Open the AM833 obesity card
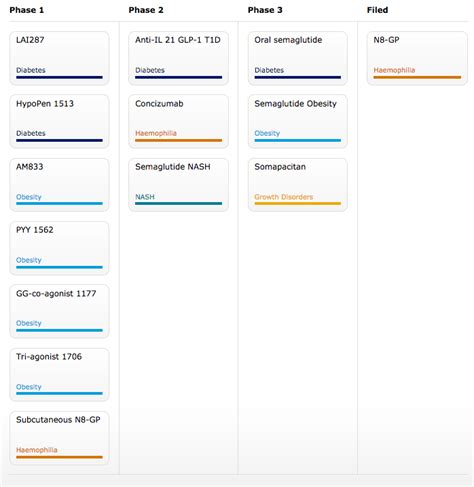The height and width of the screenshot is (487, 474). [x=59, y=185]
